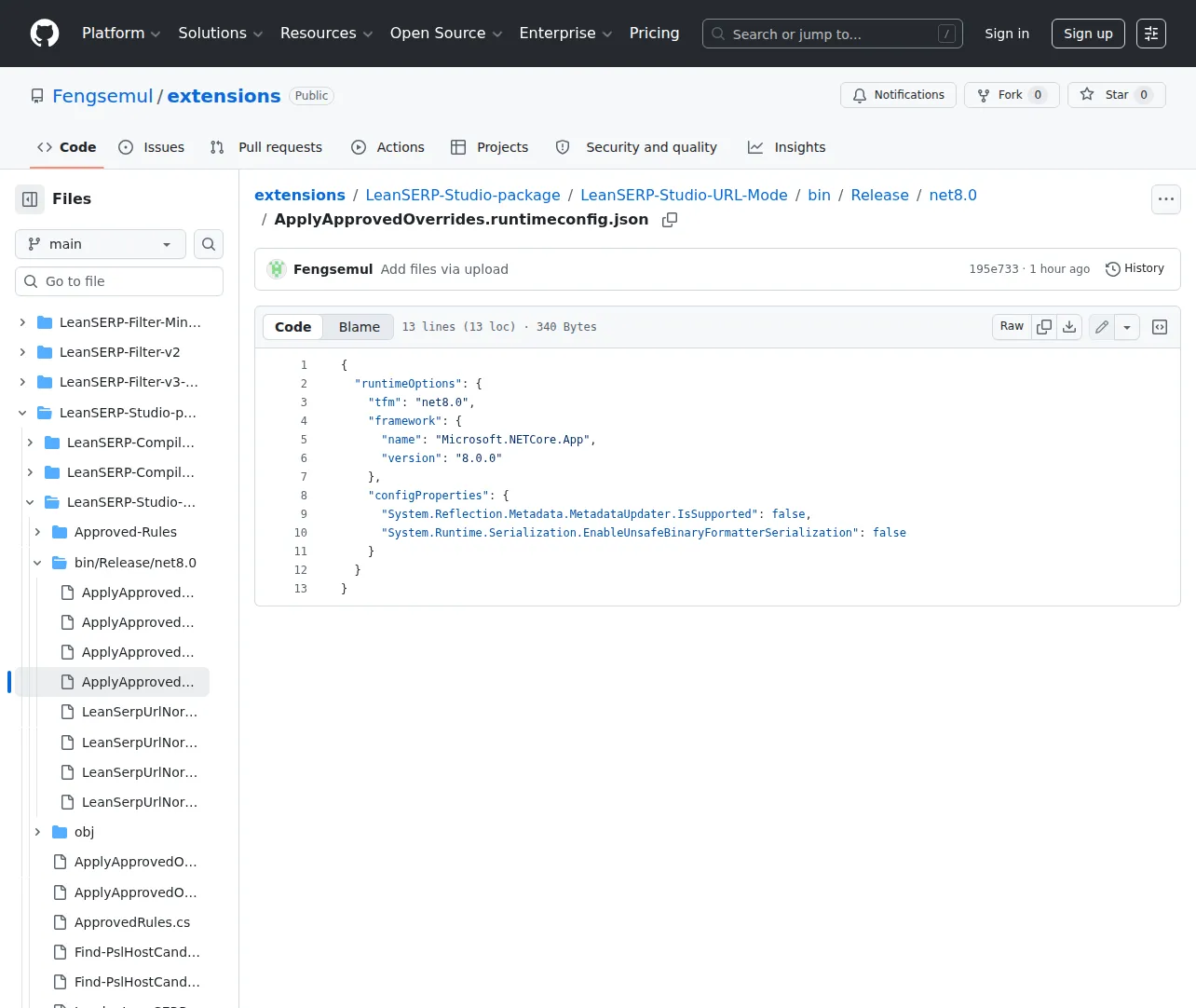Select line number 9 in code
This screenshot has height=1008, width=1196.
(304, 514)
